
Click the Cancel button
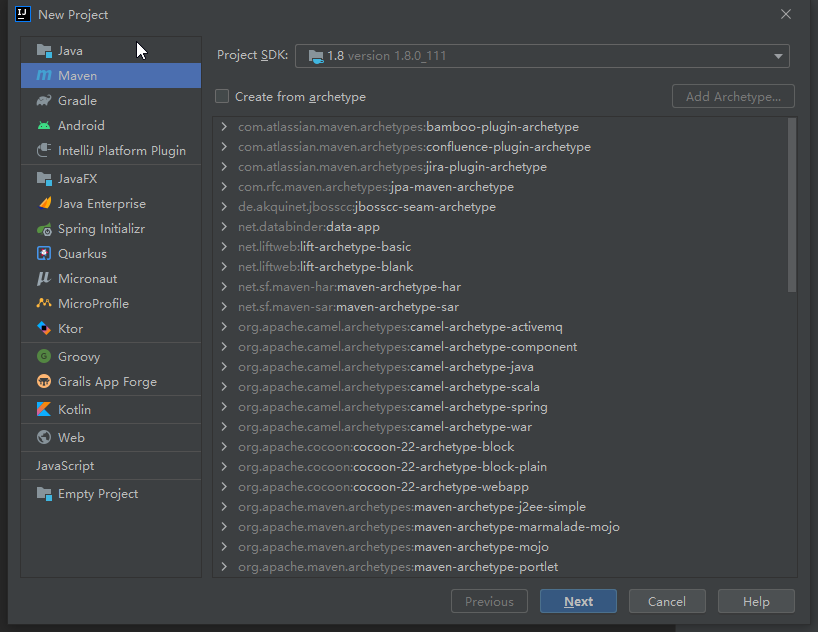(x=667, y=601)
